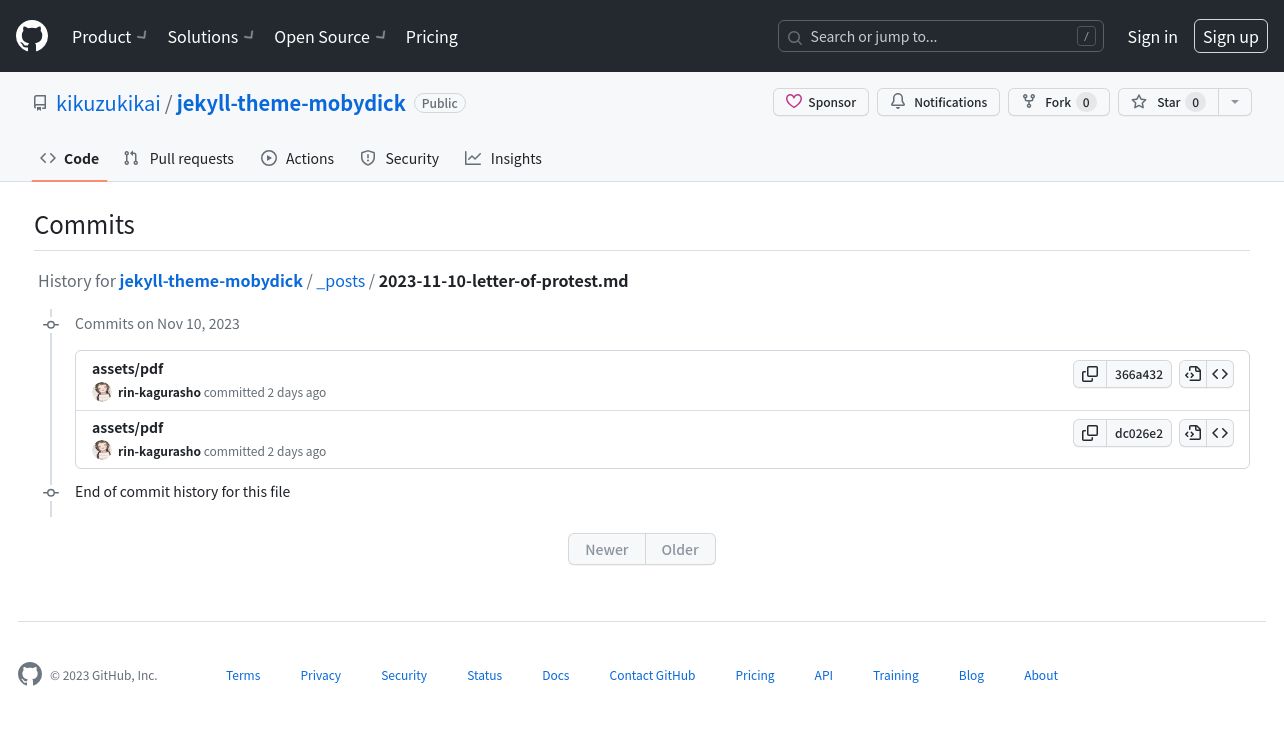The height and width of the screenshot is (736, 1284).
Task: Click the Newer pagination button
Action: pos(607,549)
